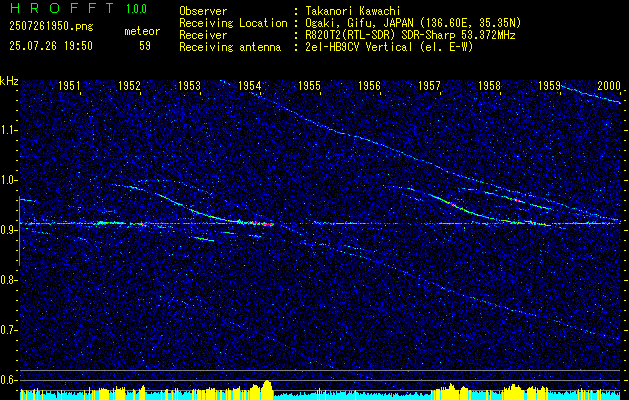Click the Receiving Location label

click(x=233, y=23)
